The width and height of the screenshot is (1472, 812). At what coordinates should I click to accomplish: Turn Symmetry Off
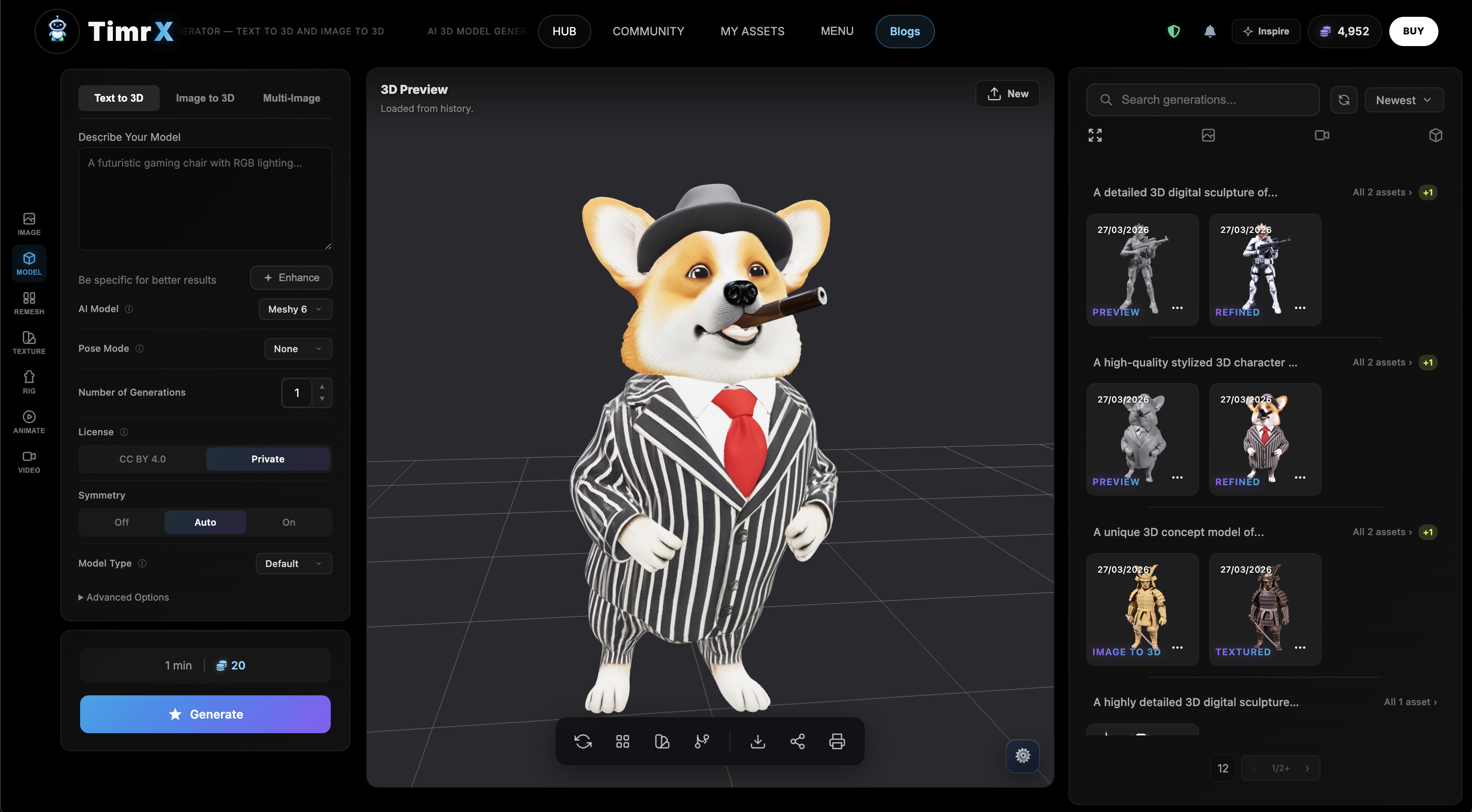click(121, 522)
